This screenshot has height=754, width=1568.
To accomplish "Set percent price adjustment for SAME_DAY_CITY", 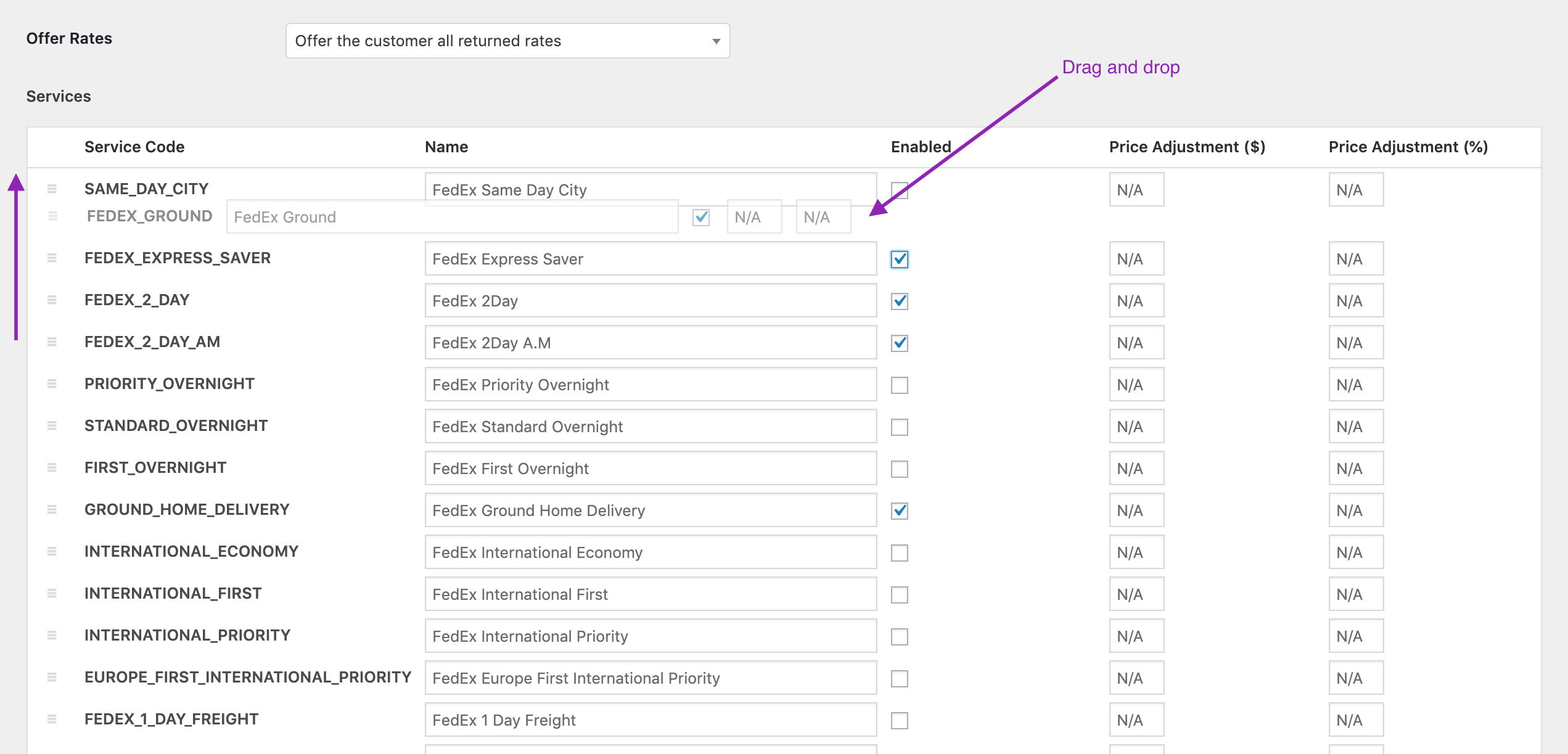I will (x=1356, y=189).
